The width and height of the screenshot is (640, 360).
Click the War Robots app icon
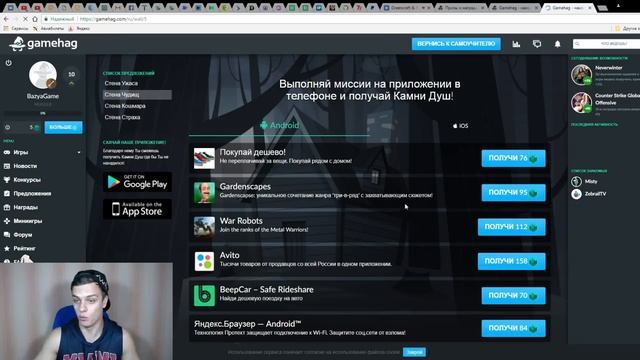[204, 227]
